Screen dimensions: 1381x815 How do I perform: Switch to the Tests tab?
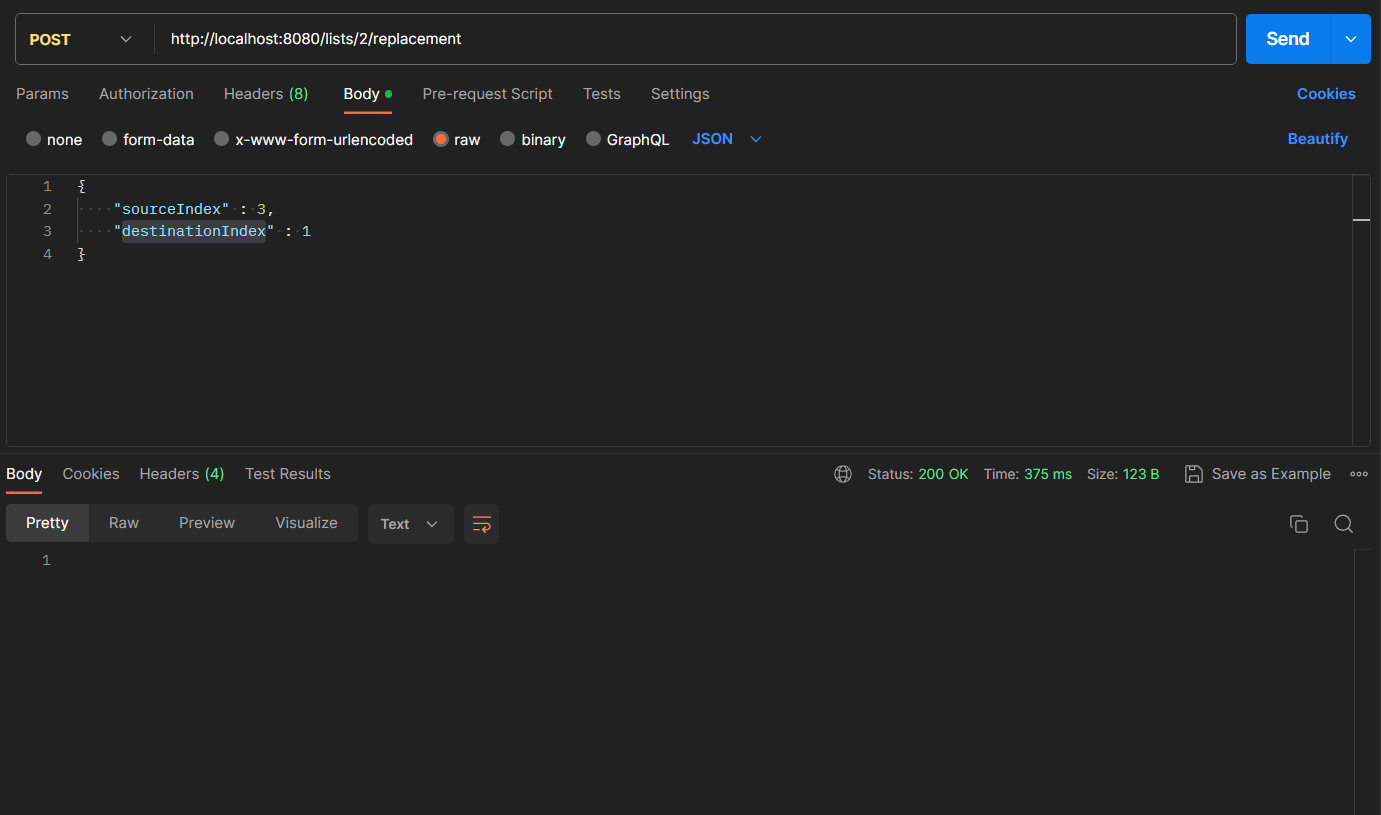pos(601,93)
